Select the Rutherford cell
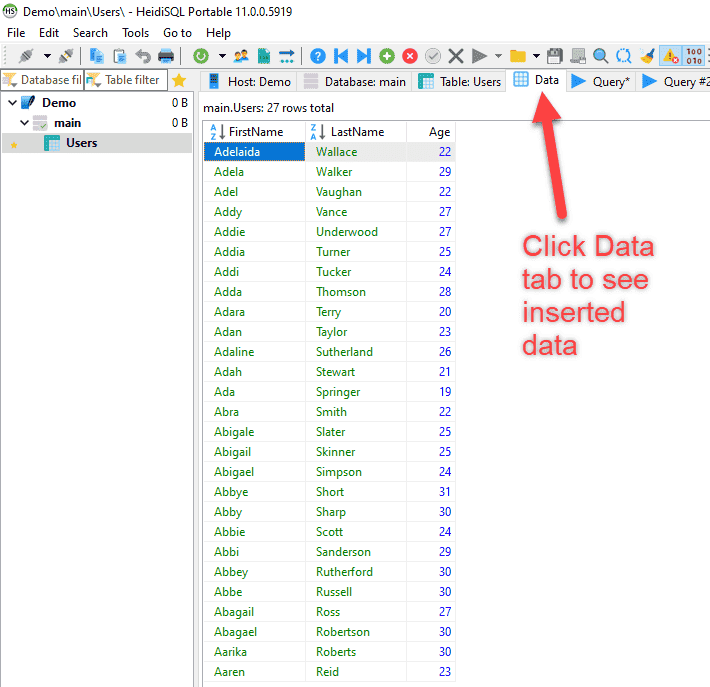 pos(356,572)
